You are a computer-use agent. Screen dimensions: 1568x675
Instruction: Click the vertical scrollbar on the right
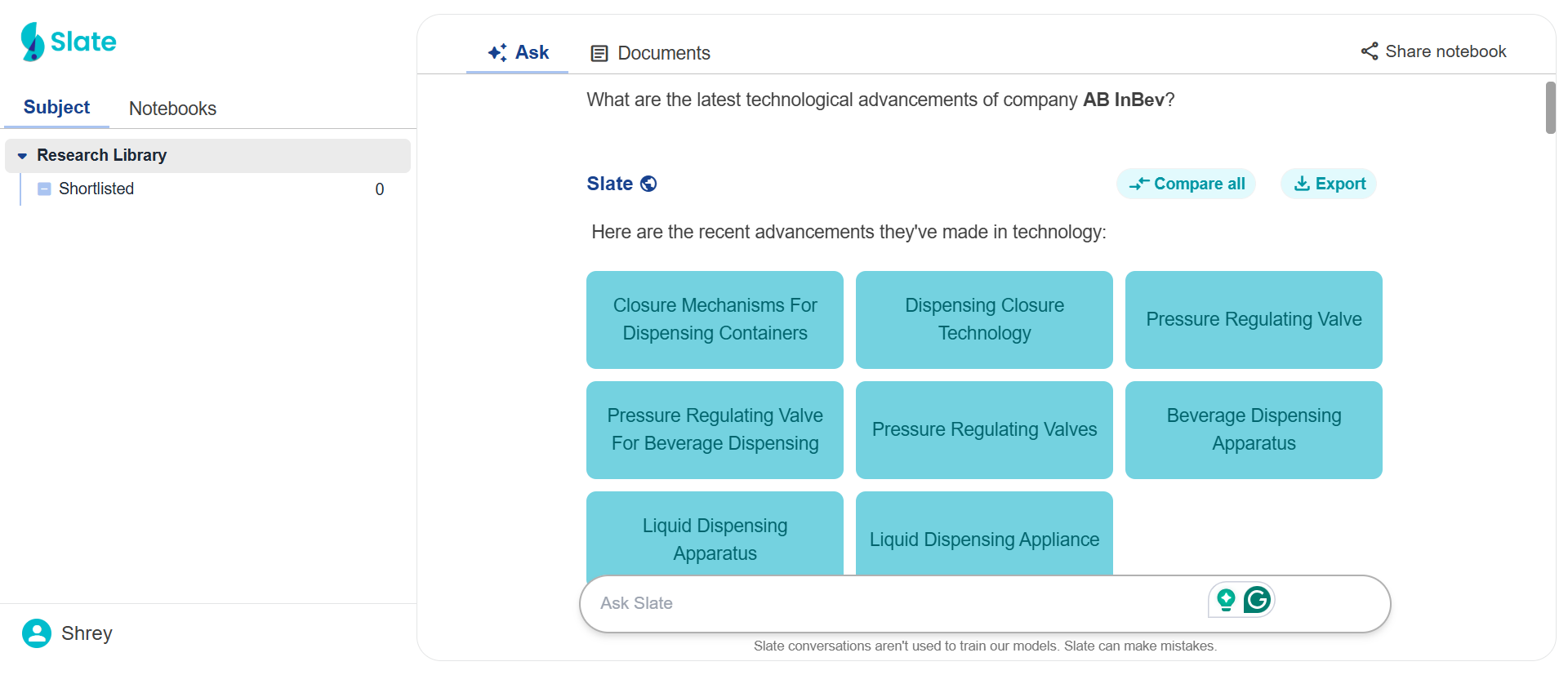pos(1550,106)
